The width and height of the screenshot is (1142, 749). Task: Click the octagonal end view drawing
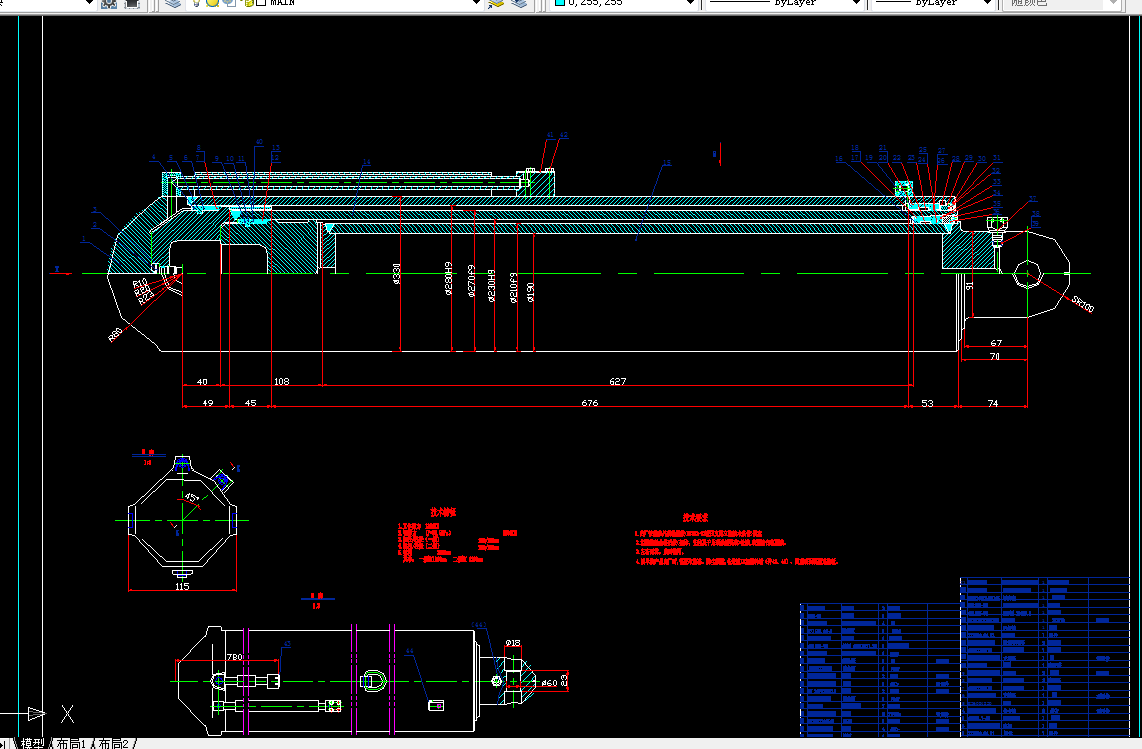pos(183,519)
